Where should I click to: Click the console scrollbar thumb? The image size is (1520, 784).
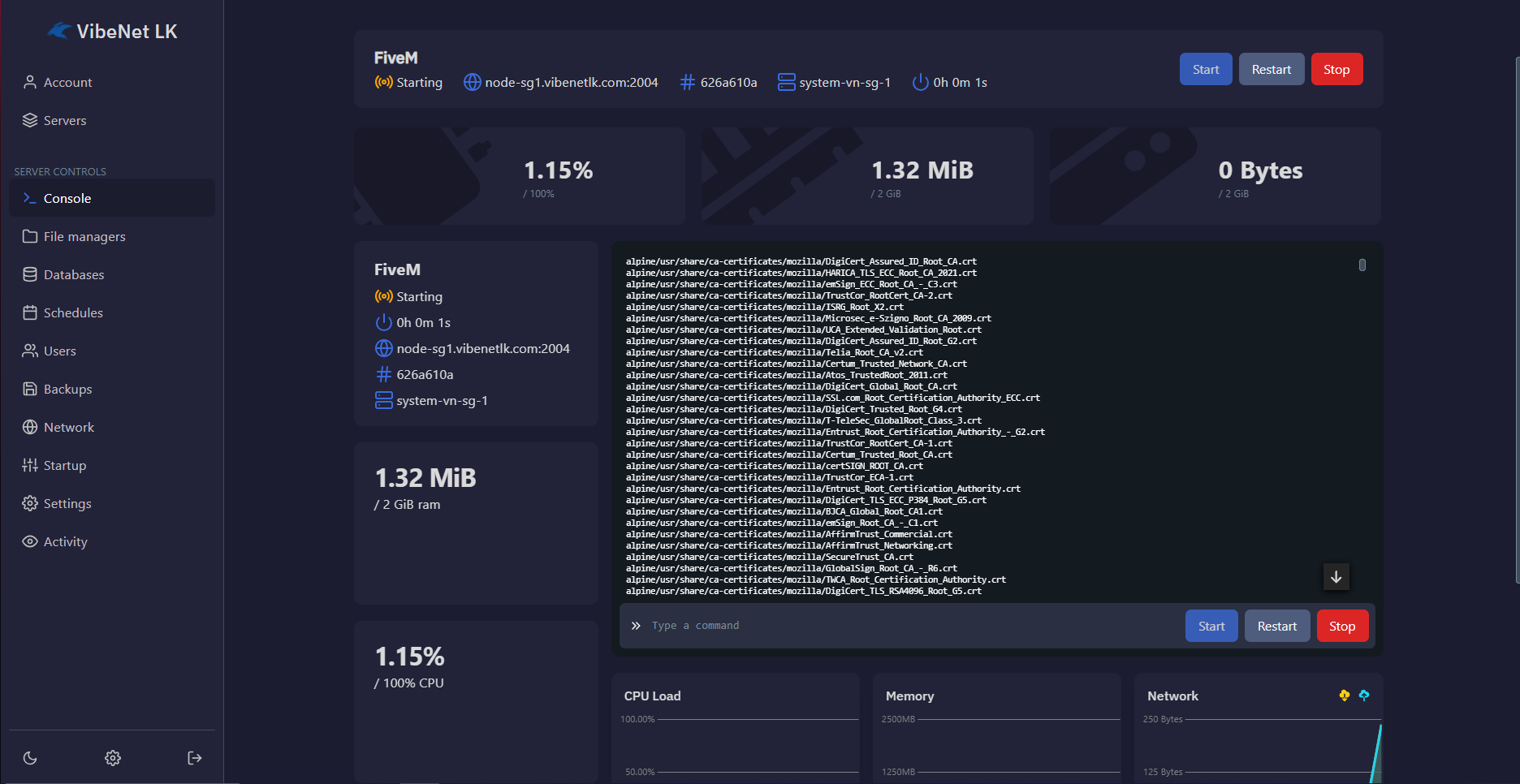pyautogui.click(x=1362, y=265)
